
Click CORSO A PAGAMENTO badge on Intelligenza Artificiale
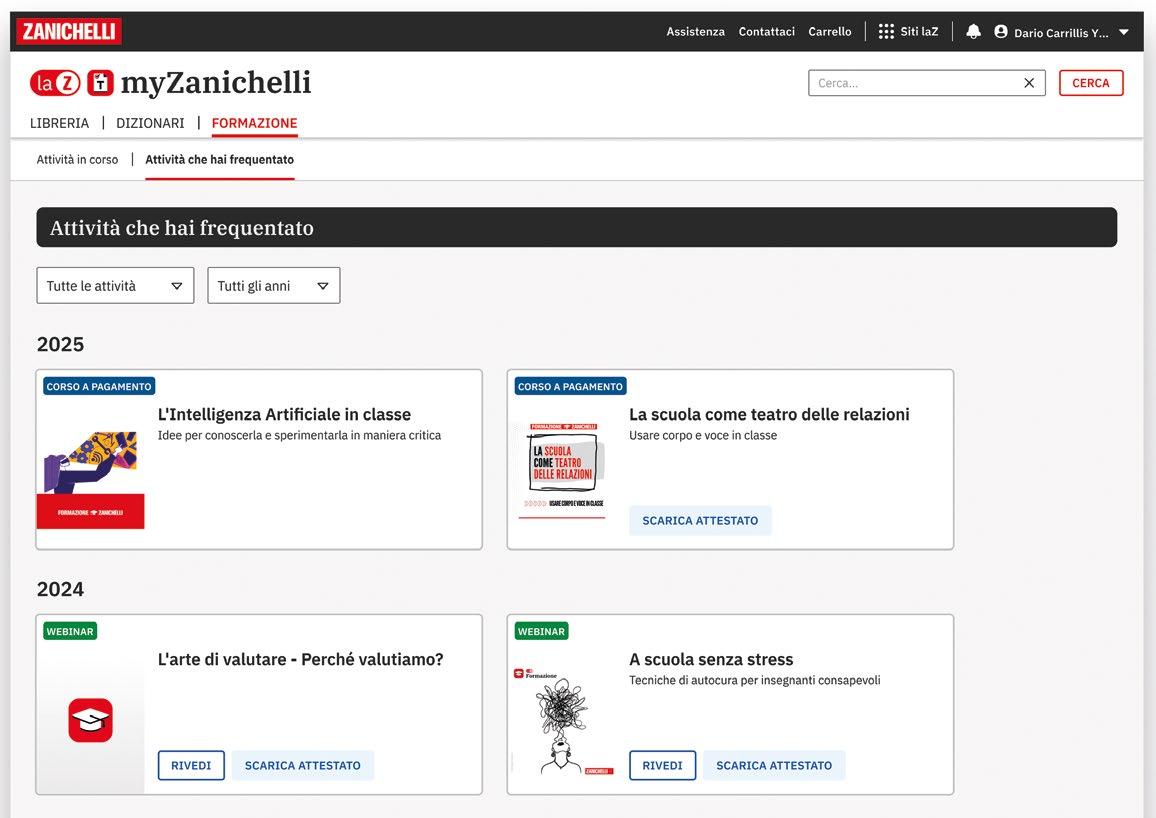[99, 386]
